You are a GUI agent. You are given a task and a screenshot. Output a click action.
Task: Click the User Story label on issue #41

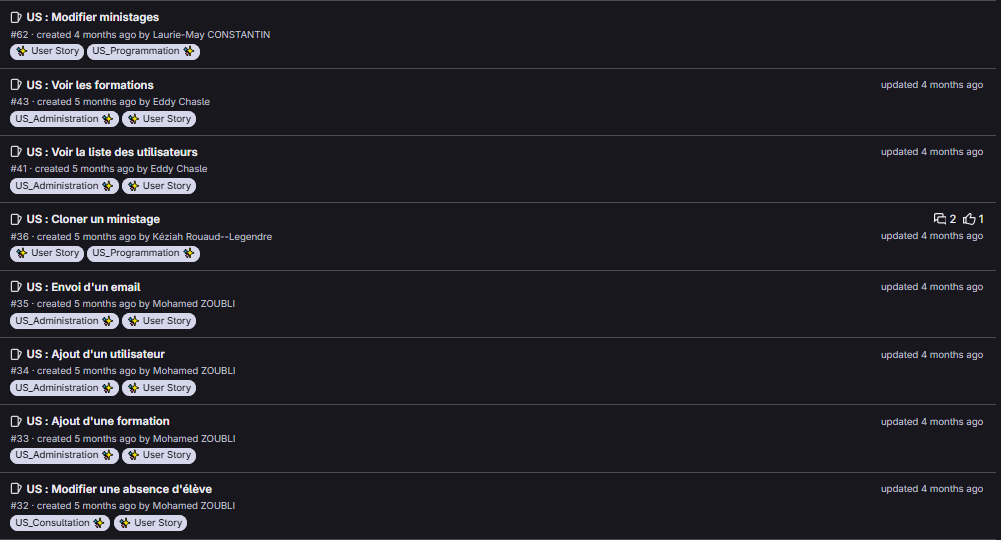pos(159,186)
